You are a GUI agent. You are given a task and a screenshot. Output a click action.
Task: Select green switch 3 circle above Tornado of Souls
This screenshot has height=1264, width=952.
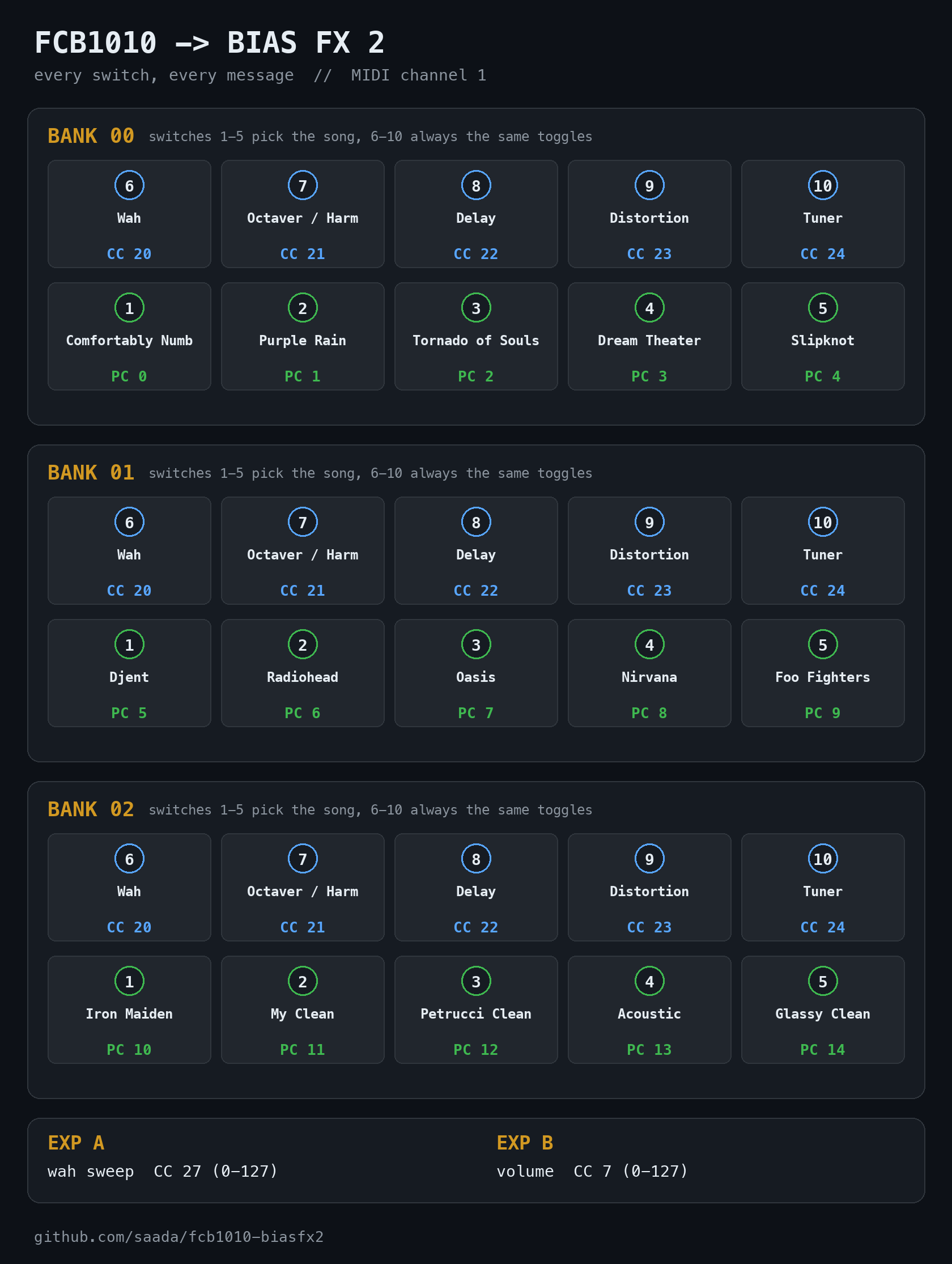pyautogui.click(x=476, y=307)
